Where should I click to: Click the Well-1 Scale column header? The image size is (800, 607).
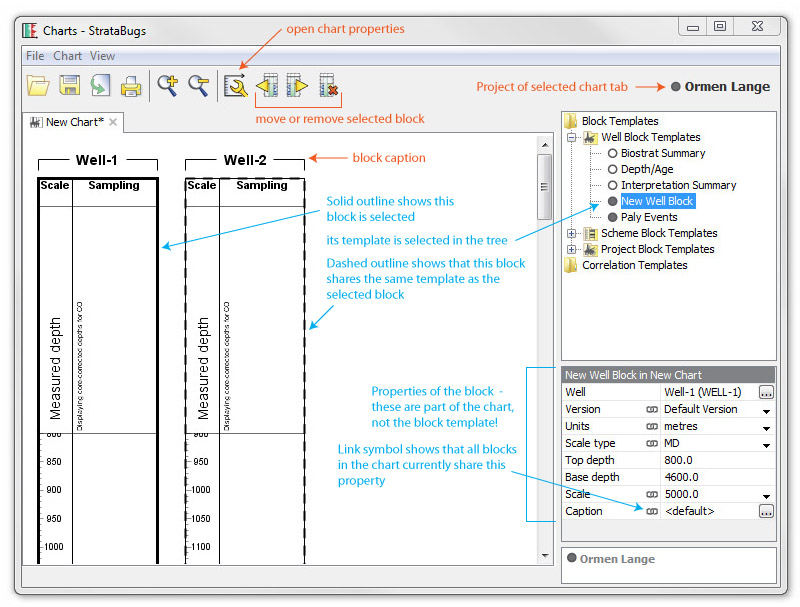click(x=55, y=186)
